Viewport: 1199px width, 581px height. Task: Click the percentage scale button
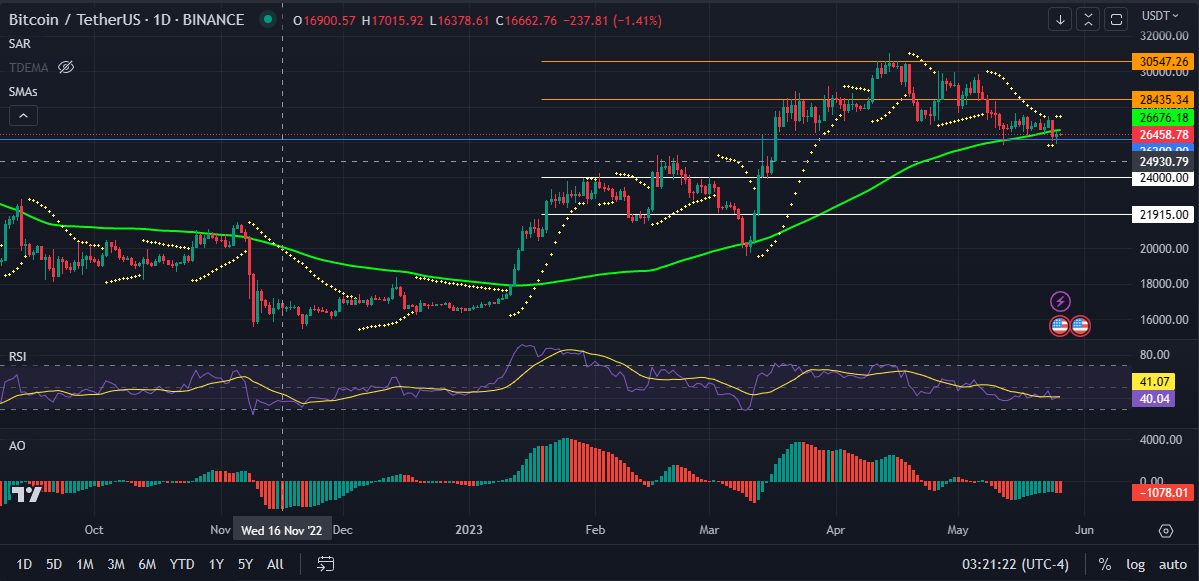pyautogui.click(x=1105, y=564)
